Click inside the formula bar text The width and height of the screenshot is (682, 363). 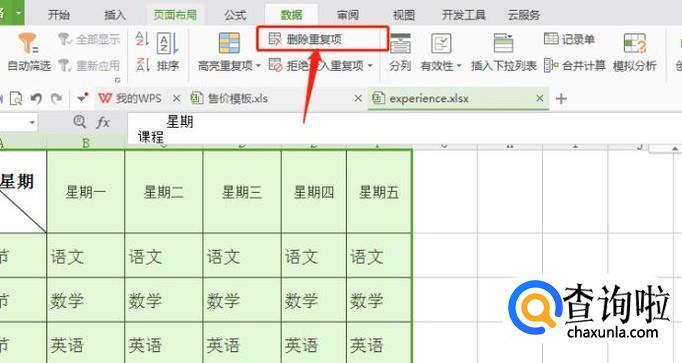[404, 129]
